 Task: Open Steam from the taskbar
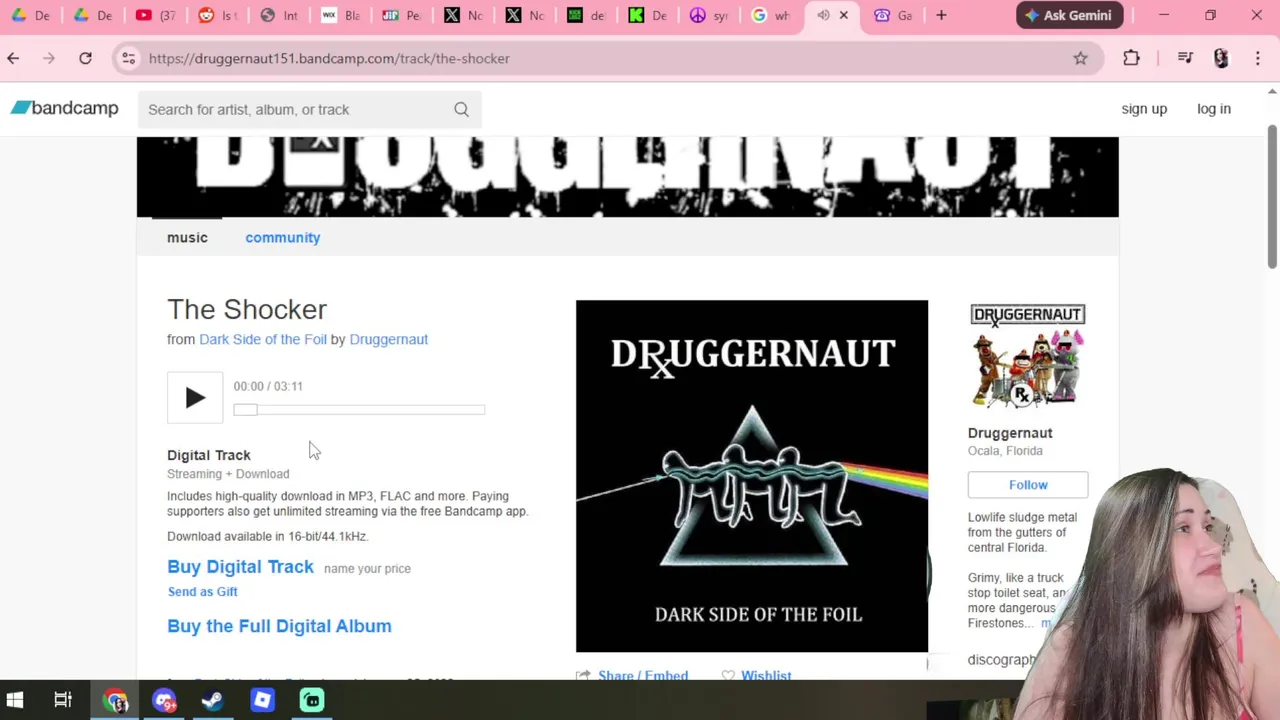(x=213, y=700)
